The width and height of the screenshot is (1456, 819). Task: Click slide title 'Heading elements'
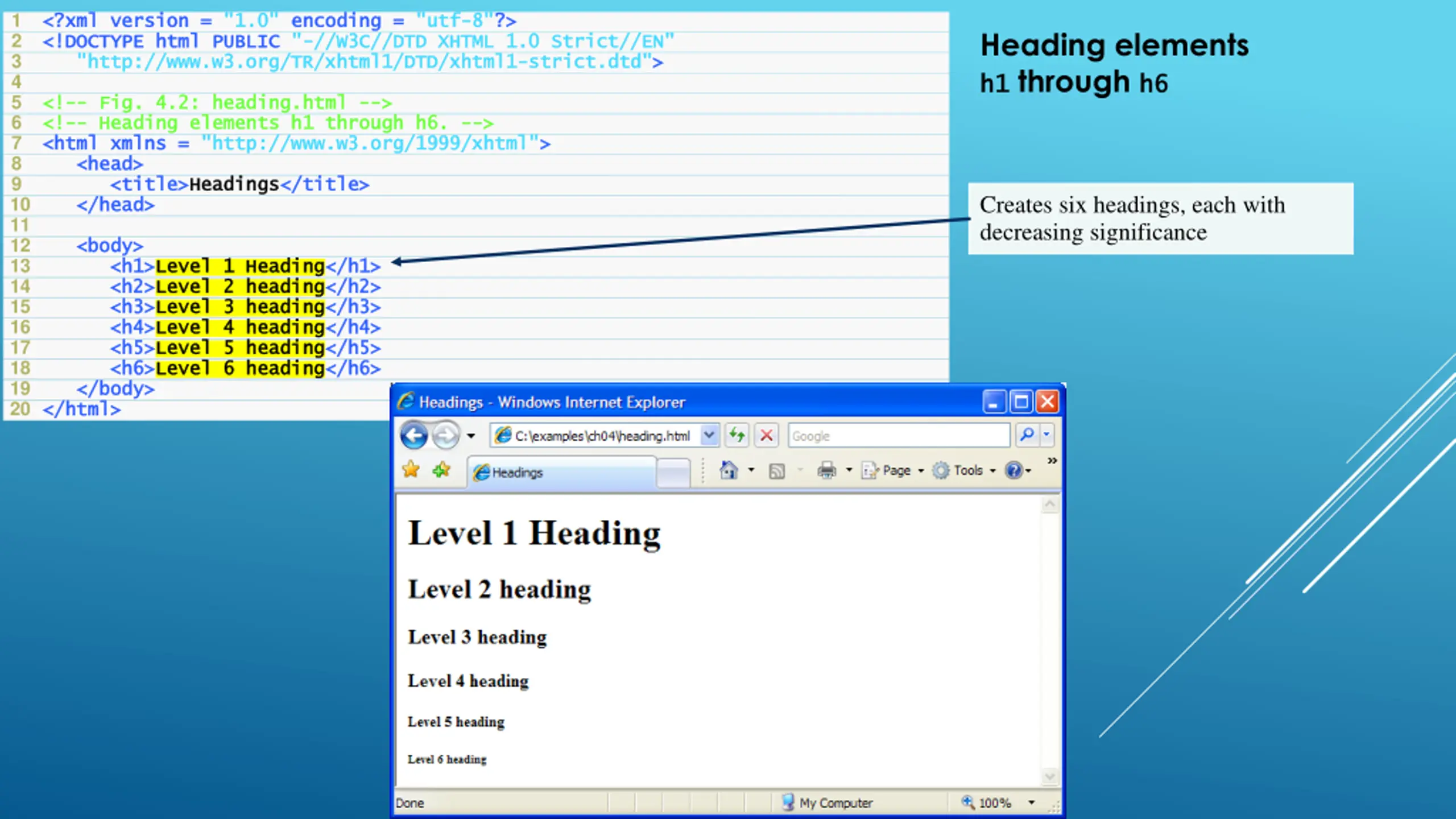coord(1115,45)
